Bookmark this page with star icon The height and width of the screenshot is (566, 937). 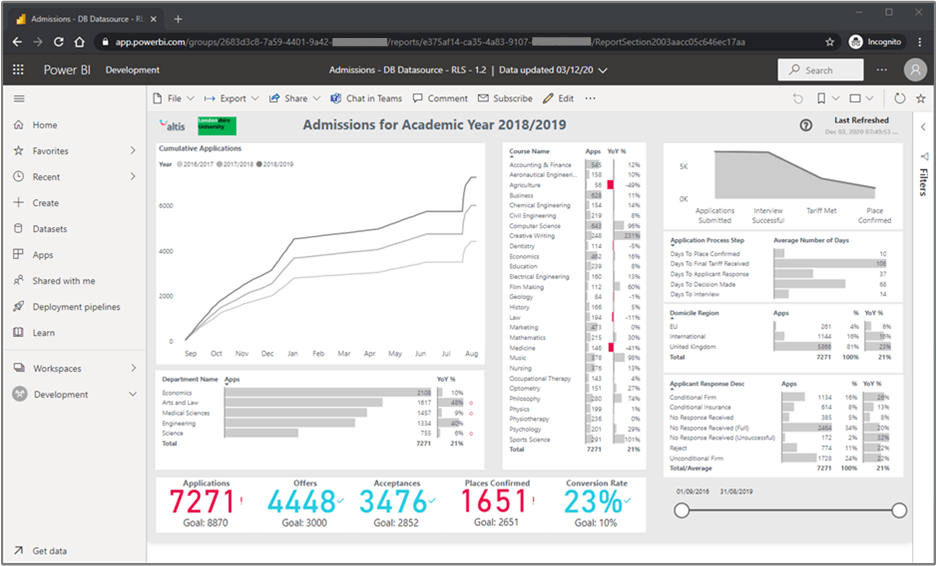point(829,42)
